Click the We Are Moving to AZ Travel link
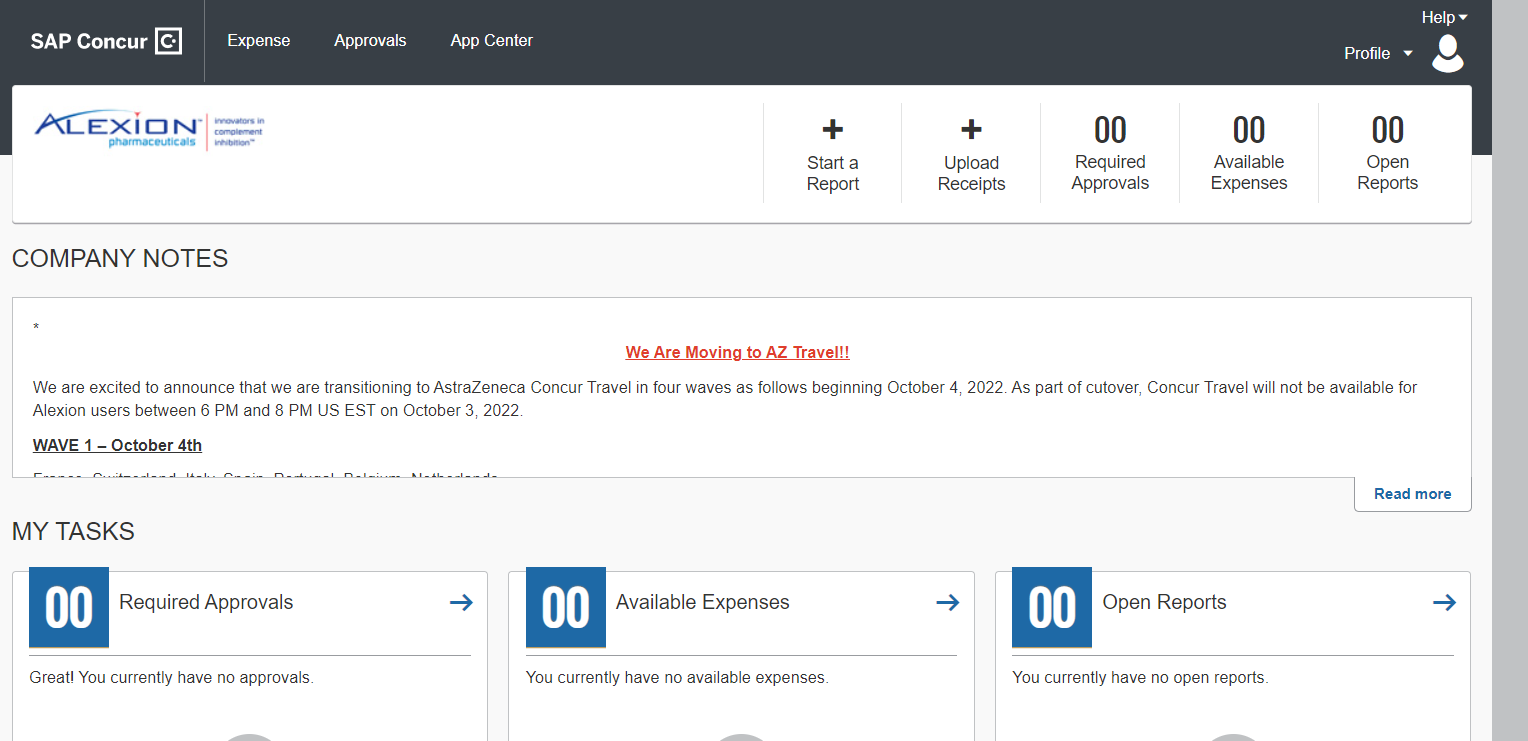 737,352
